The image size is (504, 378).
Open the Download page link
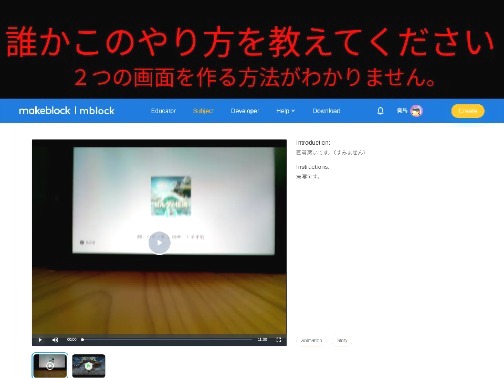326,111
